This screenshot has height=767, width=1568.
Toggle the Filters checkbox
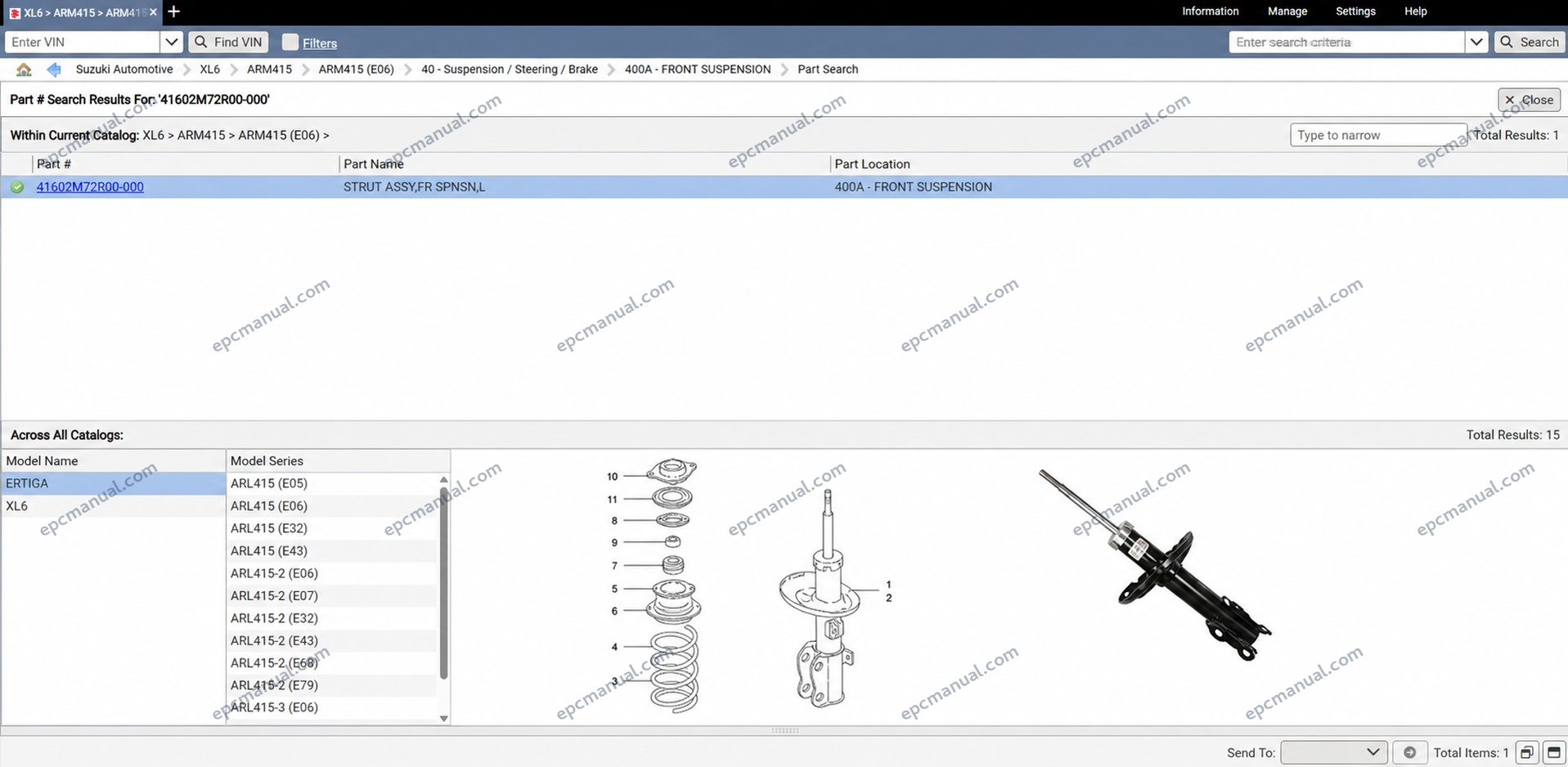tap(290, 42)
